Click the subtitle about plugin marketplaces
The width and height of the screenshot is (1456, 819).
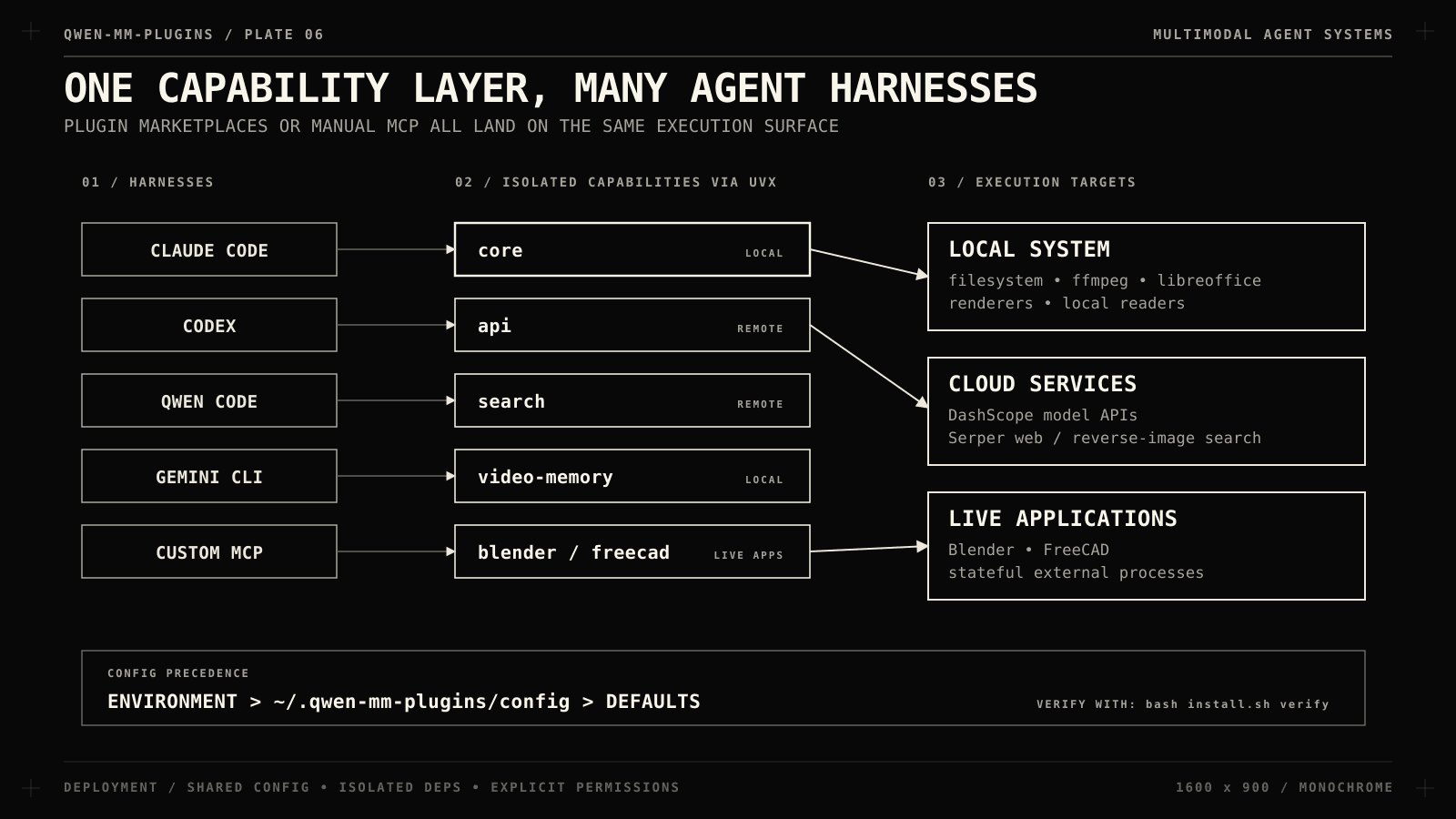click(451, 126)
